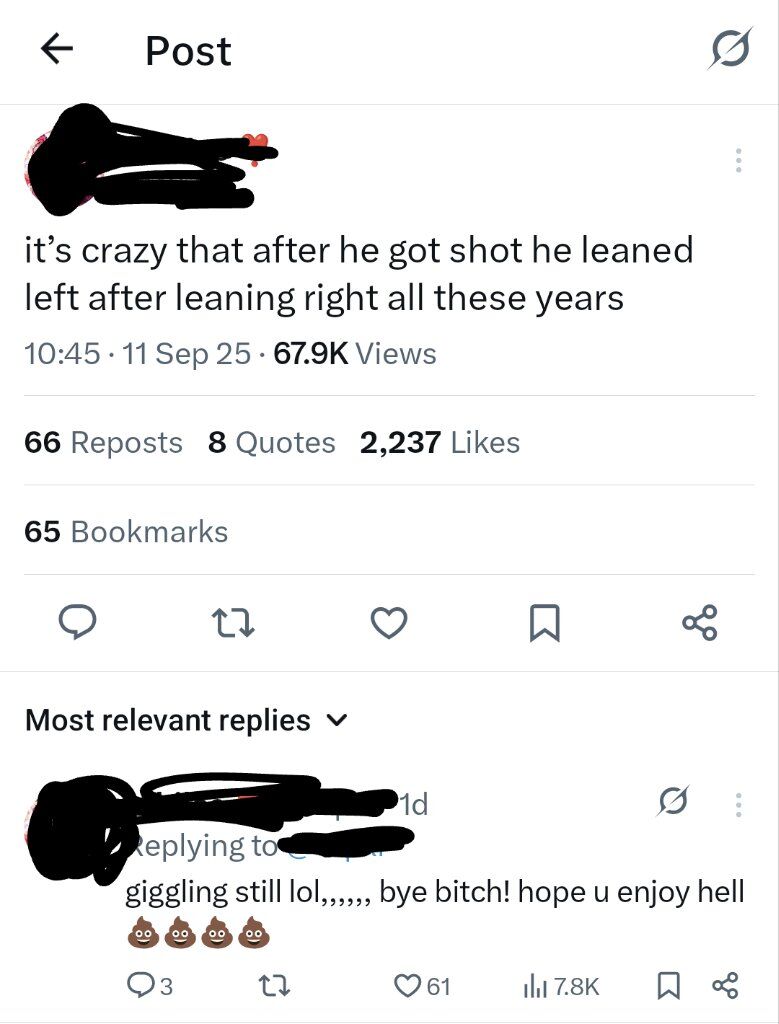Tap the Grok icon in the header
Screen dimensions: 779x1024
click(730, 50)
